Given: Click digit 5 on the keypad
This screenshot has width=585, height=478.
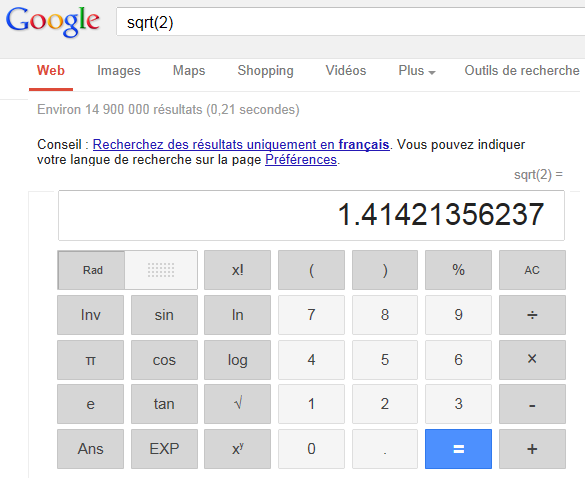Looking at the screenshot, I should [x=385, y=360].
